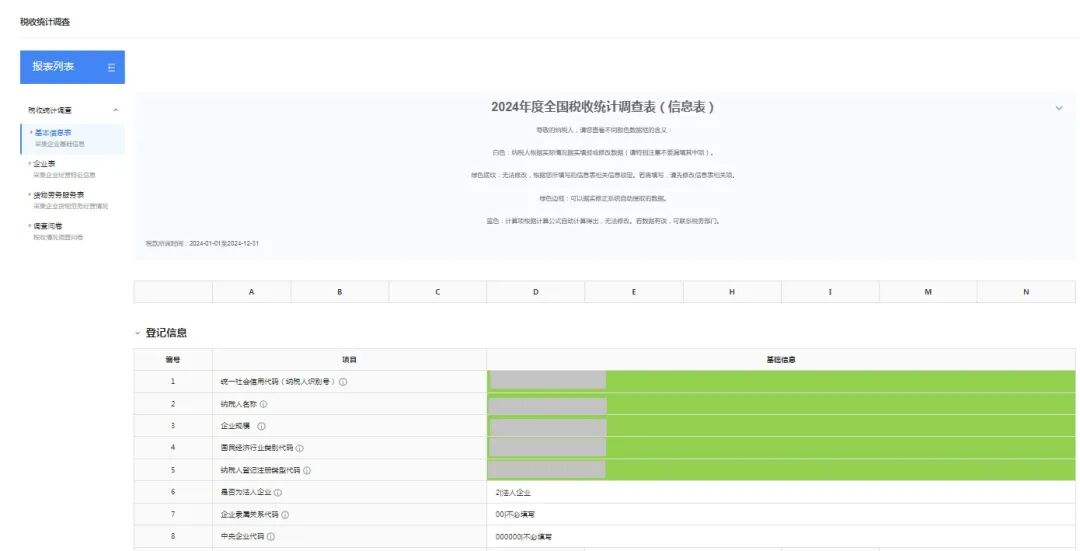Click the blue 报表列表 header button
The width and height of the screenshot is (1080, 551).
click(x=72, y=67)
